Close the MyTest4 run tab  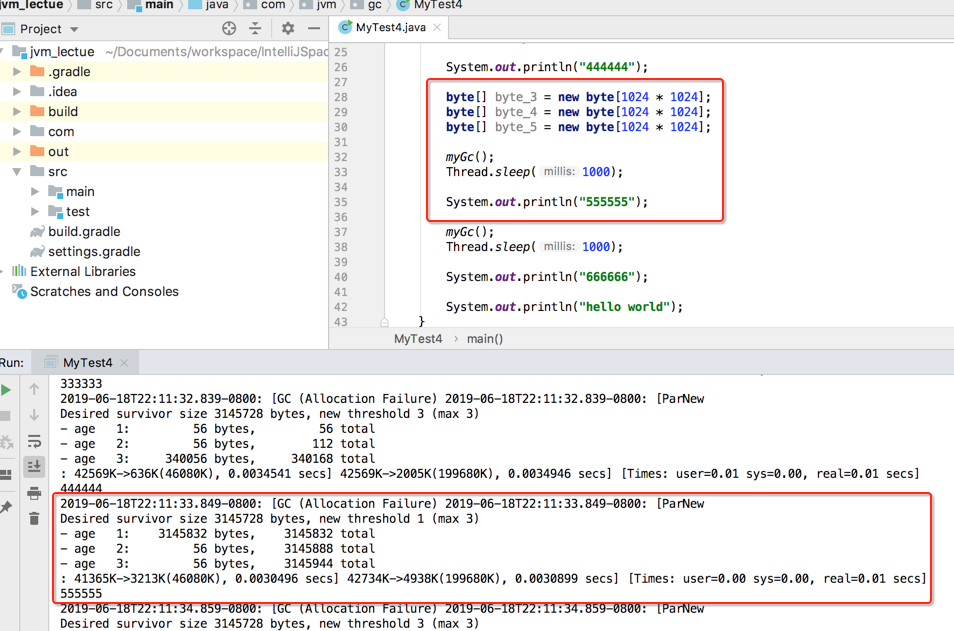click(124, 363)
